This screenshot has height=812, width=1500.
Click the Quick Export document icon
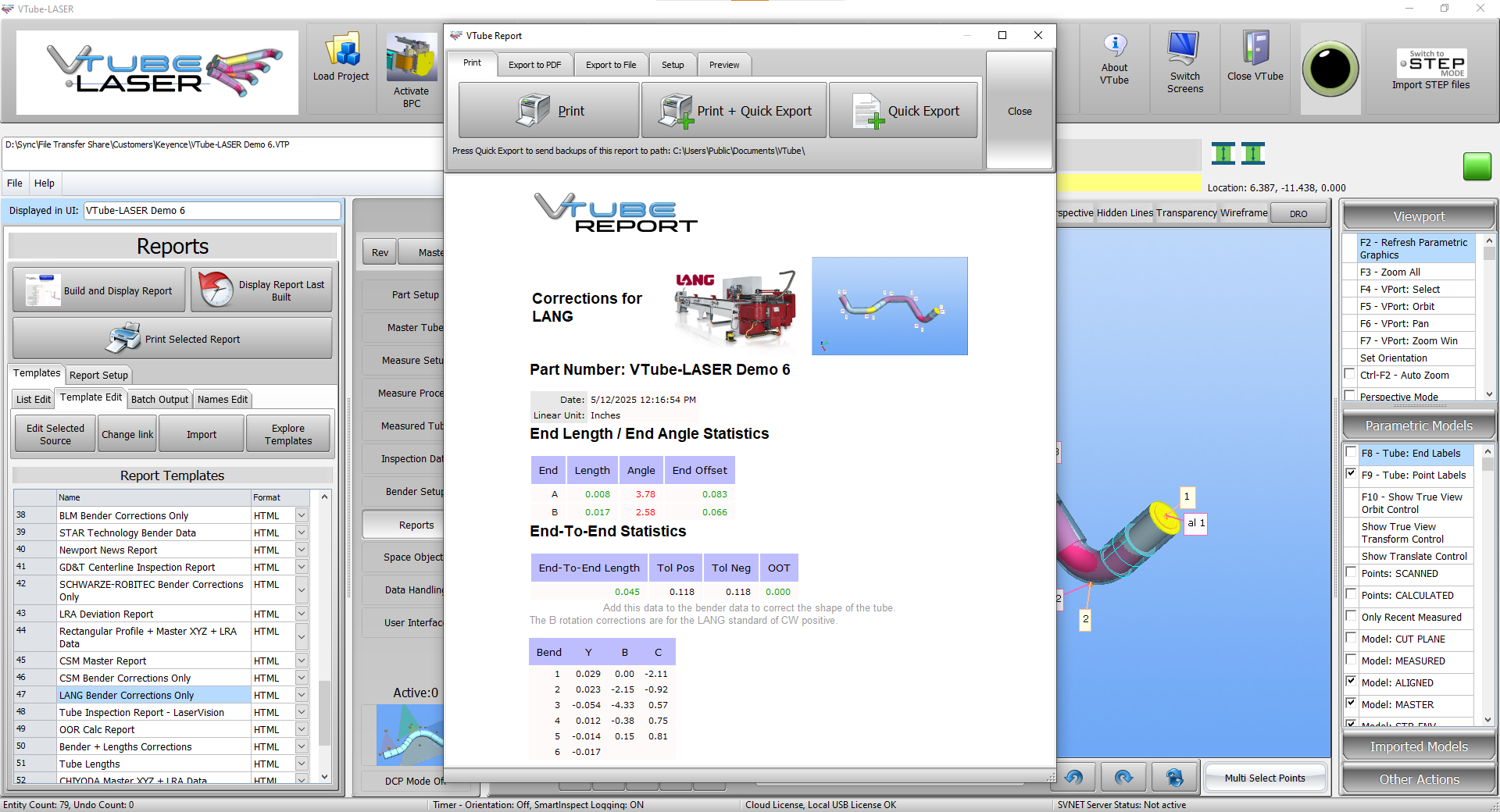tap(868, 111)
